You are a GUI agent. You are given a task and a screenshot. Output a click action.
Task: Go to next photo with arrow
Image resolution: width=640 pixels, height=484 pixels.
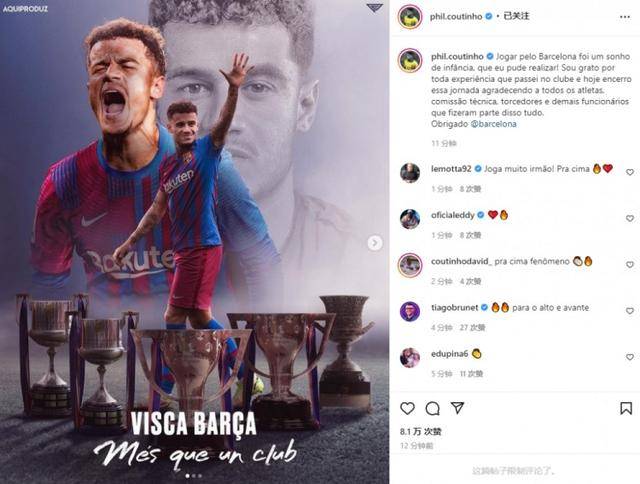(x=375, y=243)
